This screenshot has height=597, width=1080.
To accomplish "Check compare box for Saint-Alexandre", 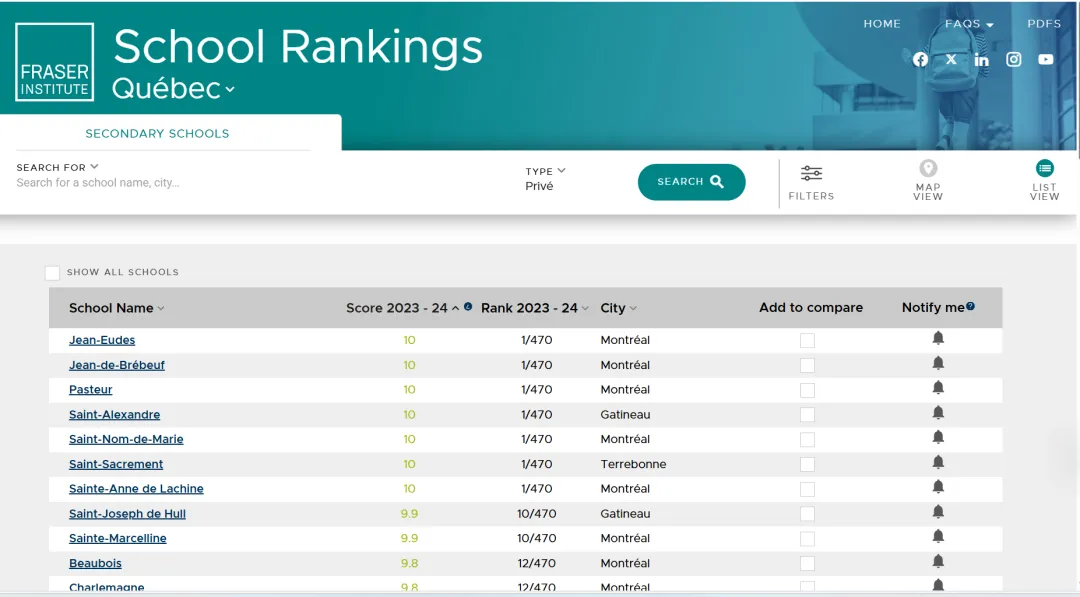I will tap(807, 415).
